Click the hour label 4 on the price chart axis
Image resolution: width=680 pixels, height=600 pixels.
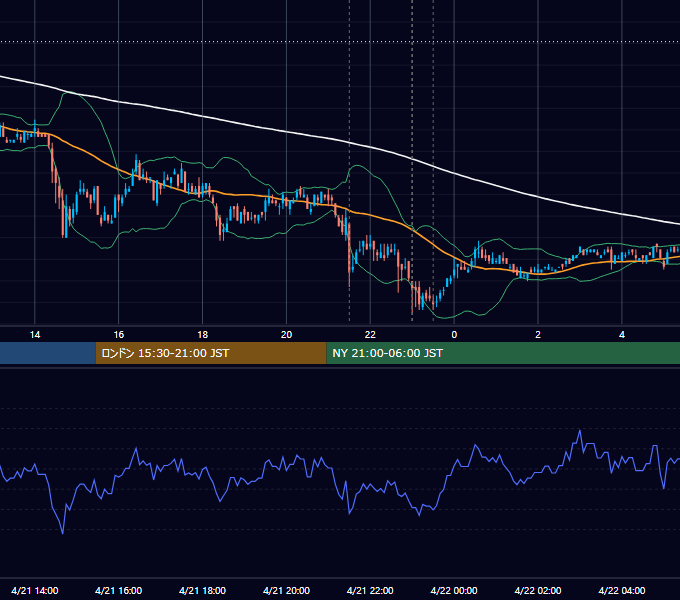[622, 335]
